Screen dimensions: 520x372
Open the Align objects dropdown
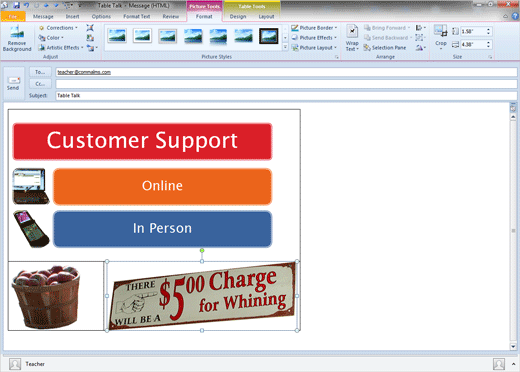coord(421,28)
